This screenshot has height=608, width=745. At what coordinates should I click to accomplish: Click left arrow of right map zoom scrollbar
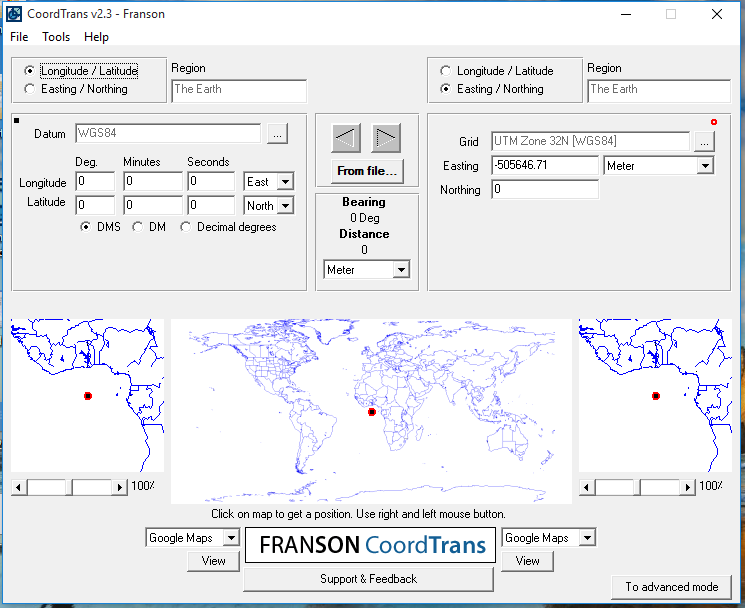coord(587,487)
